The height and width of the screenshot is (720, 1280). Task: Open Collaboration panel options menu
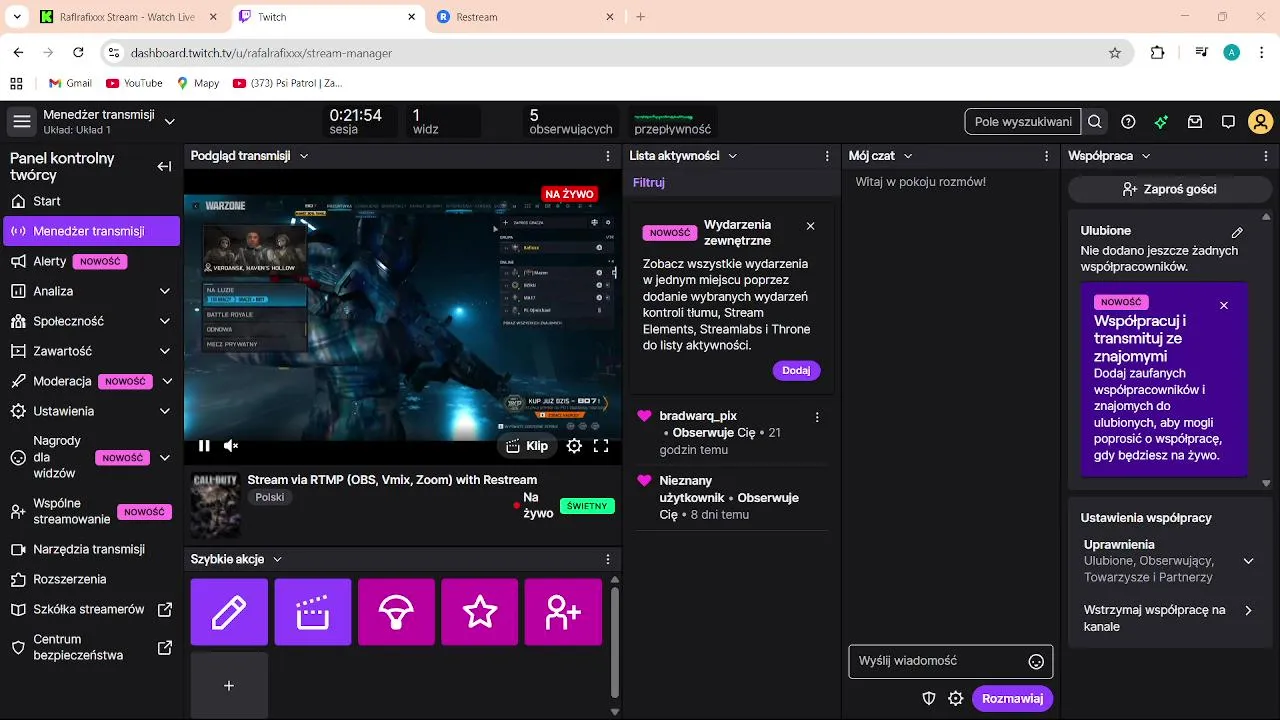(x=1266, y=156)
